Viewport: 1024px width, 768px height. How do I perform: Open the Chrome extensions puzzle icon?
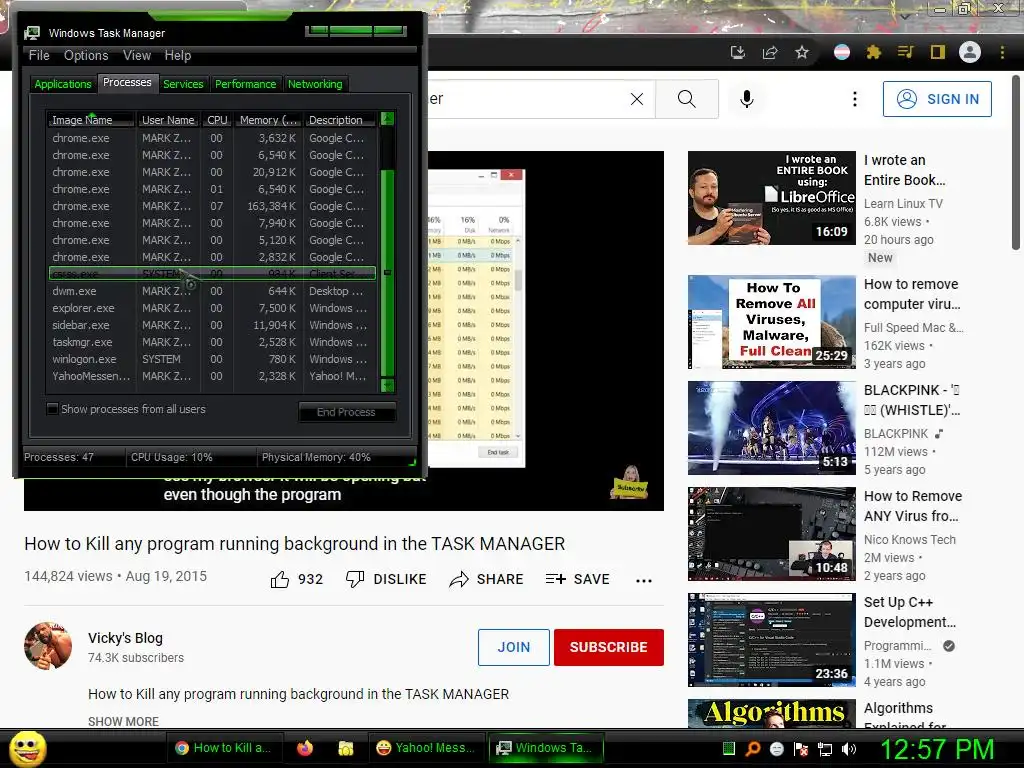[x=873, y=52]
